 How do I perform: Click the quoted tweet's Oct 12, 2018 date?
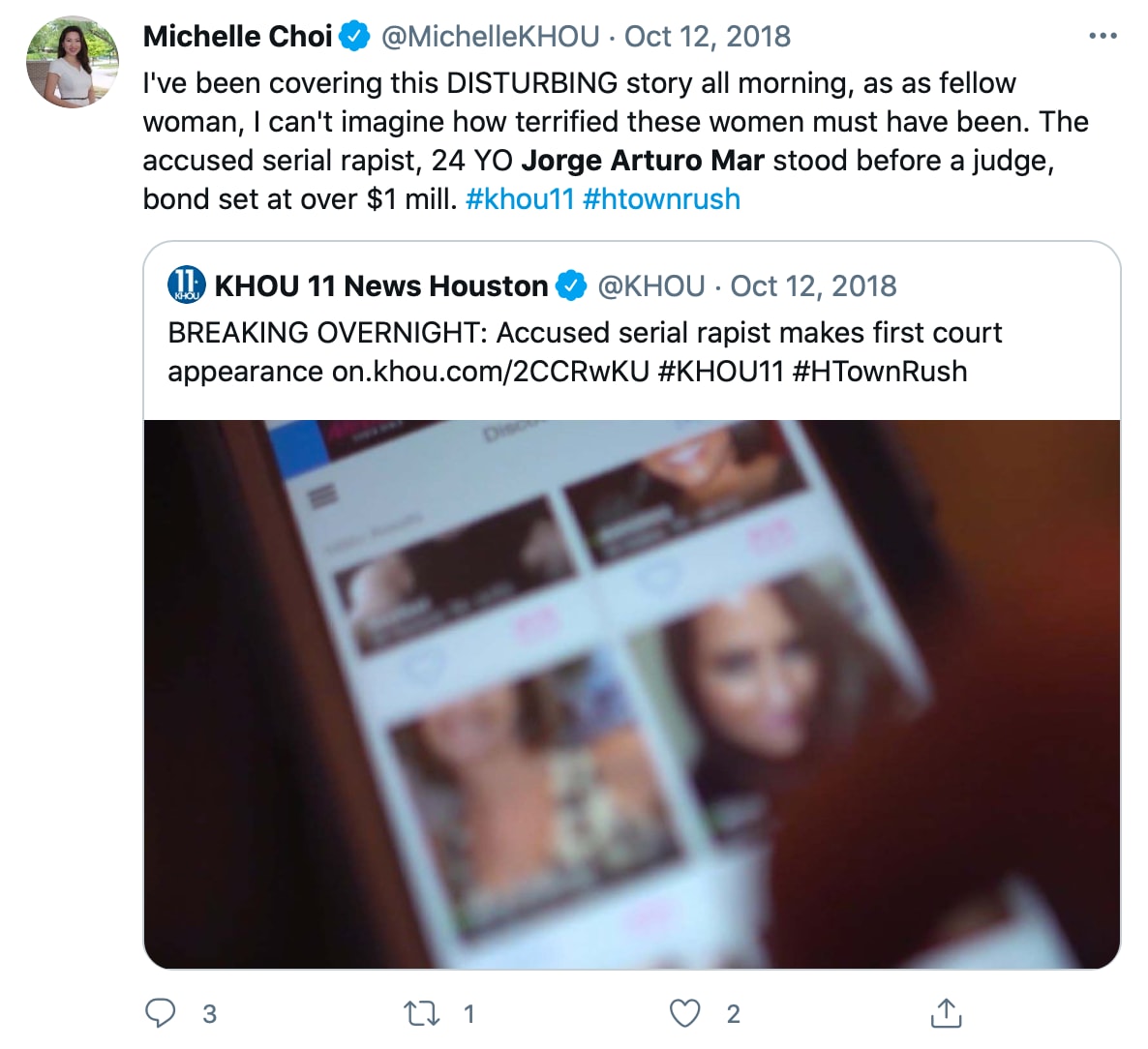click(813, 285)
